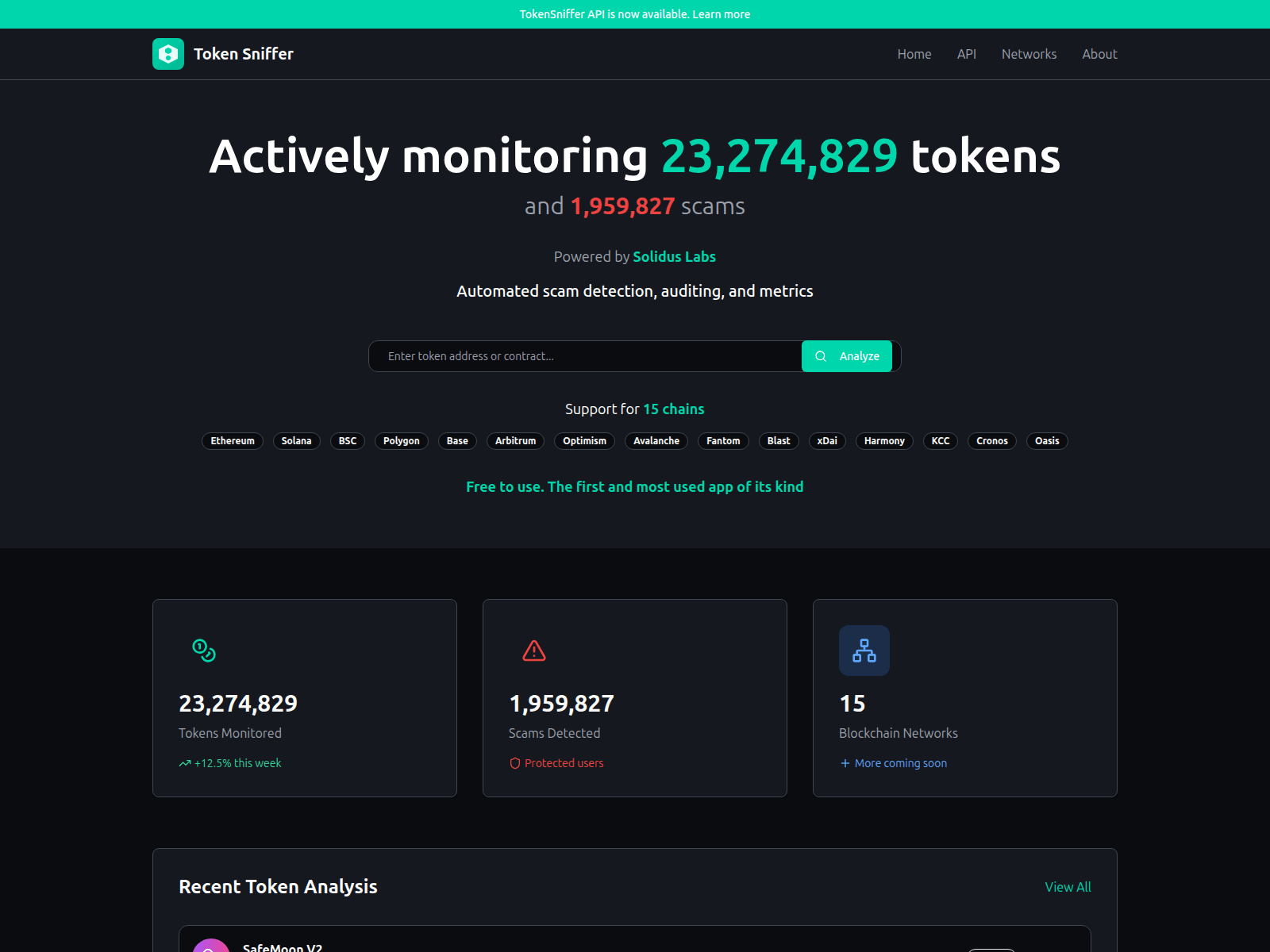
Task: Click the 'Free to use' tagline text
Action: [x=635, y=487]
